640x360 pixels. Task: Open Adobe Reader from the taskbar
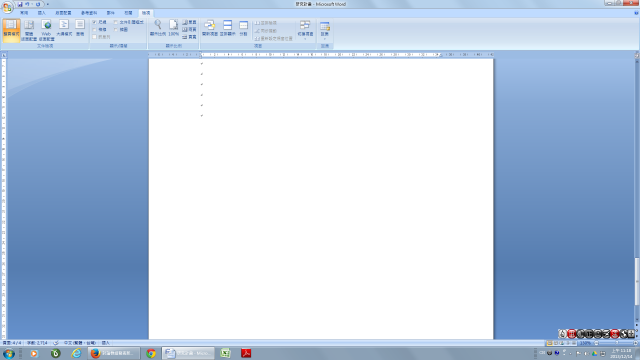click(x=246, y=353)
